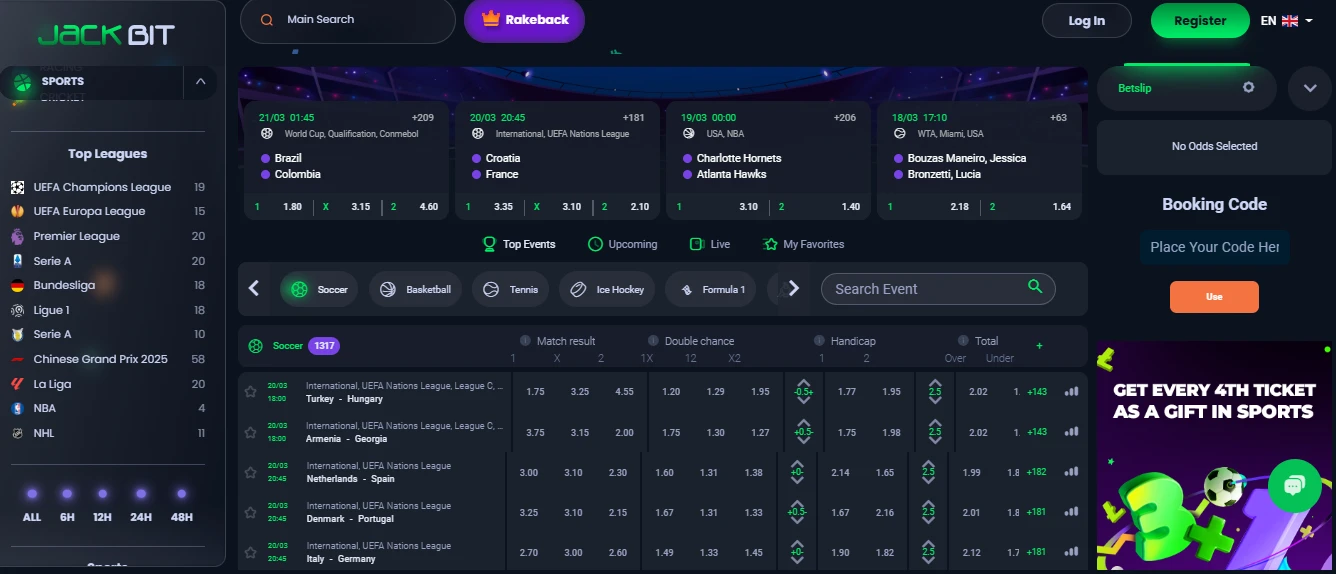Pick Turkey win odds 1.75
The height and width of the screenshot is (574, 1336).
point(535,392)
